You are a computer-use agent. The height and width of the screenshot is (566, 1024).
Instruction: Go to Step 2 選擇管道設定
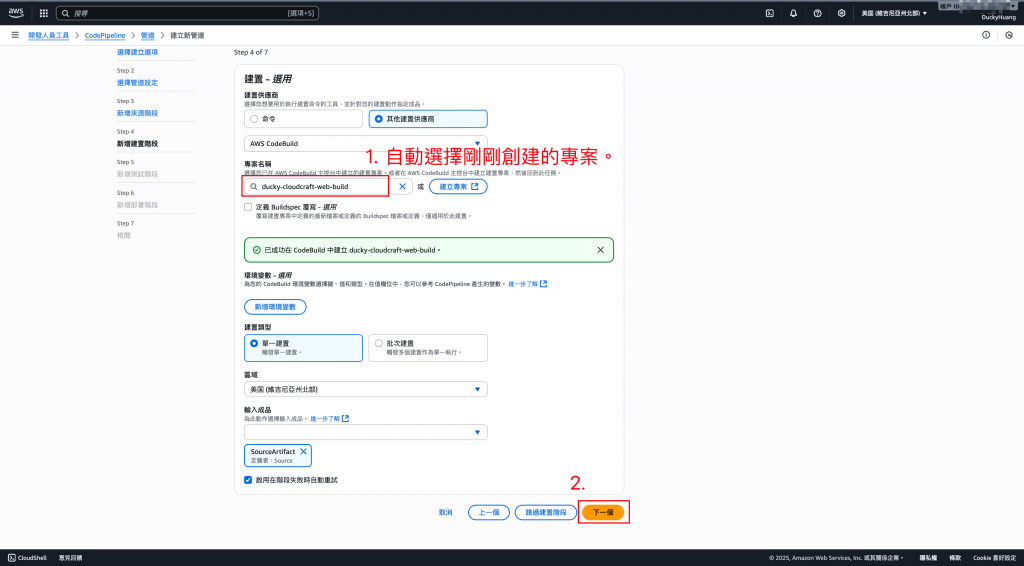coord(137,83)
